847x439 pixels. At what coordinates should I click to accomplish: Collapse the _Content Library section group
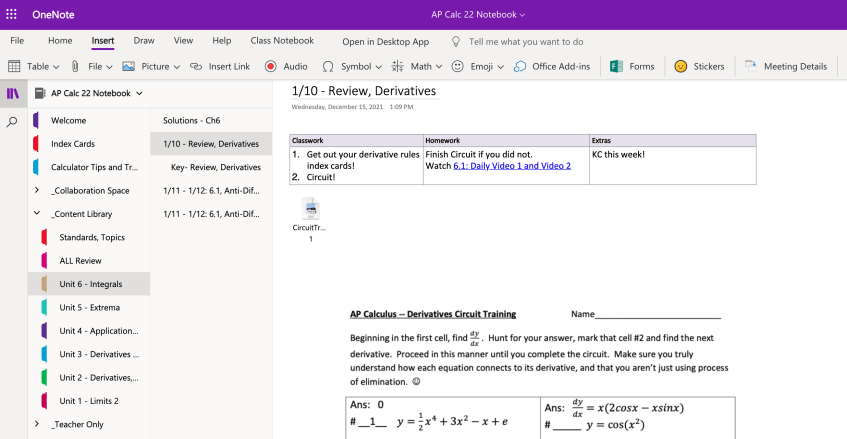coord(37,214)
